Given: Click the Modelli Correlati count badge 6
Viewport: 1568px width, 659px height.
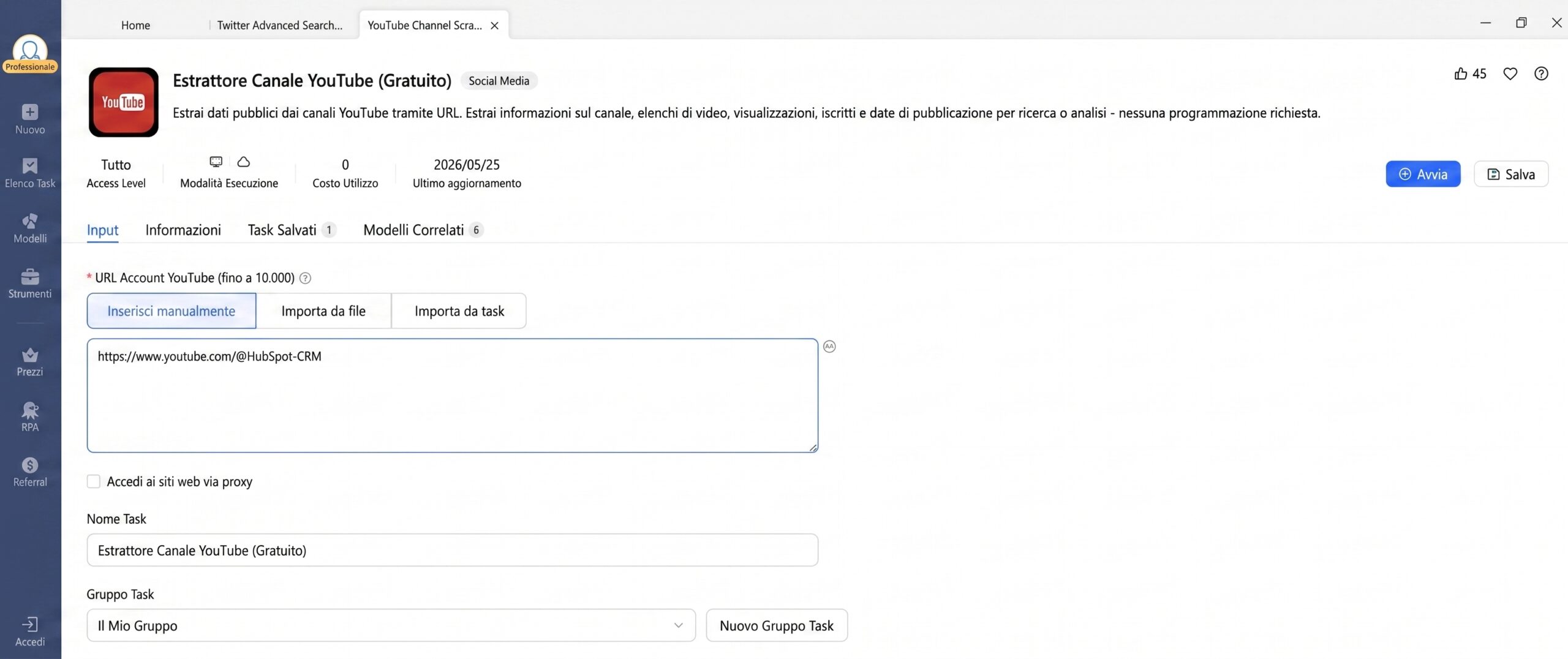Looking at the screenshot, I should point(476,230).
